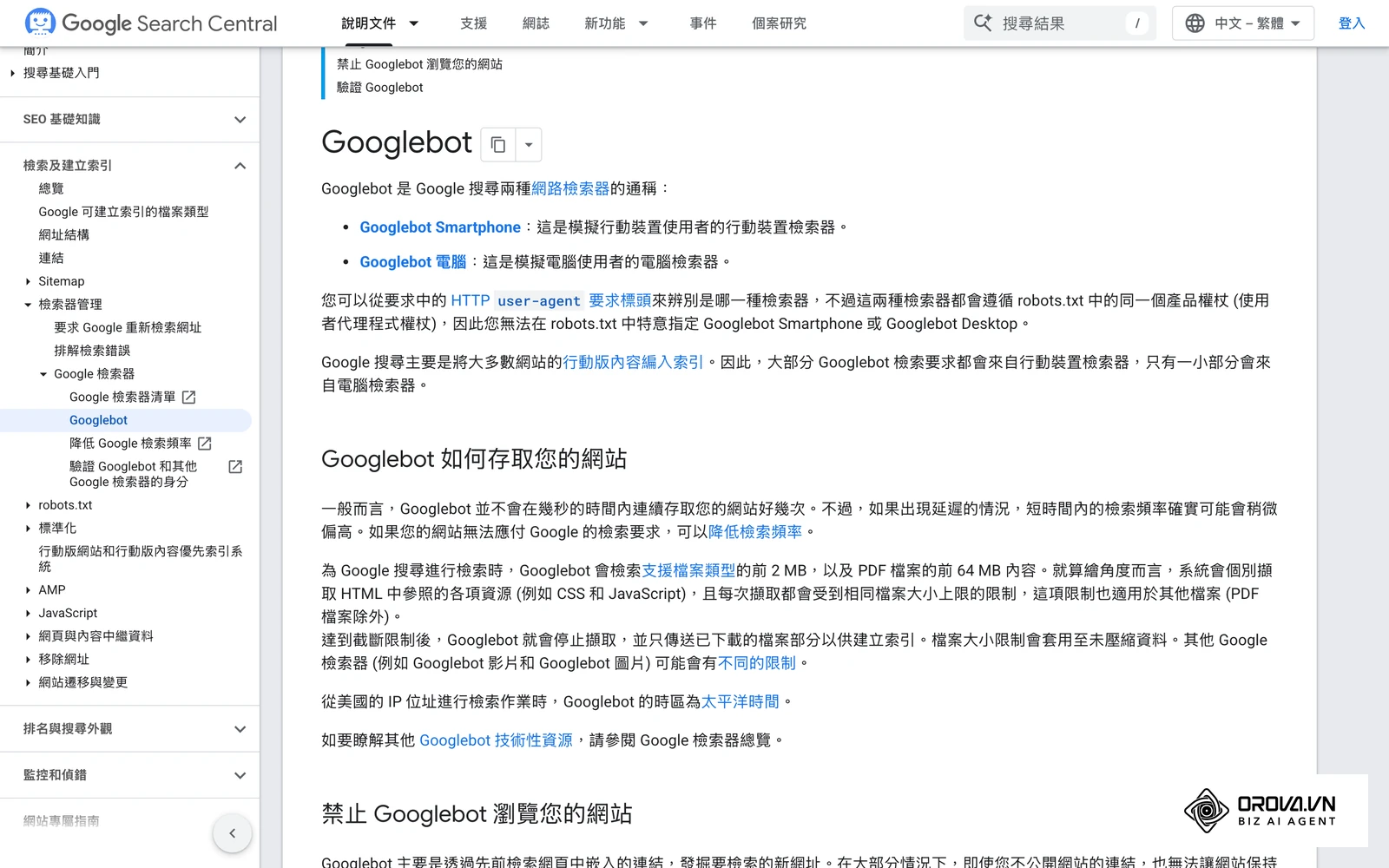The image size is (1389, 868).
Task: Click external link icon beside 驗證 Googlebot 和其他
Action: tap(235, 467)
